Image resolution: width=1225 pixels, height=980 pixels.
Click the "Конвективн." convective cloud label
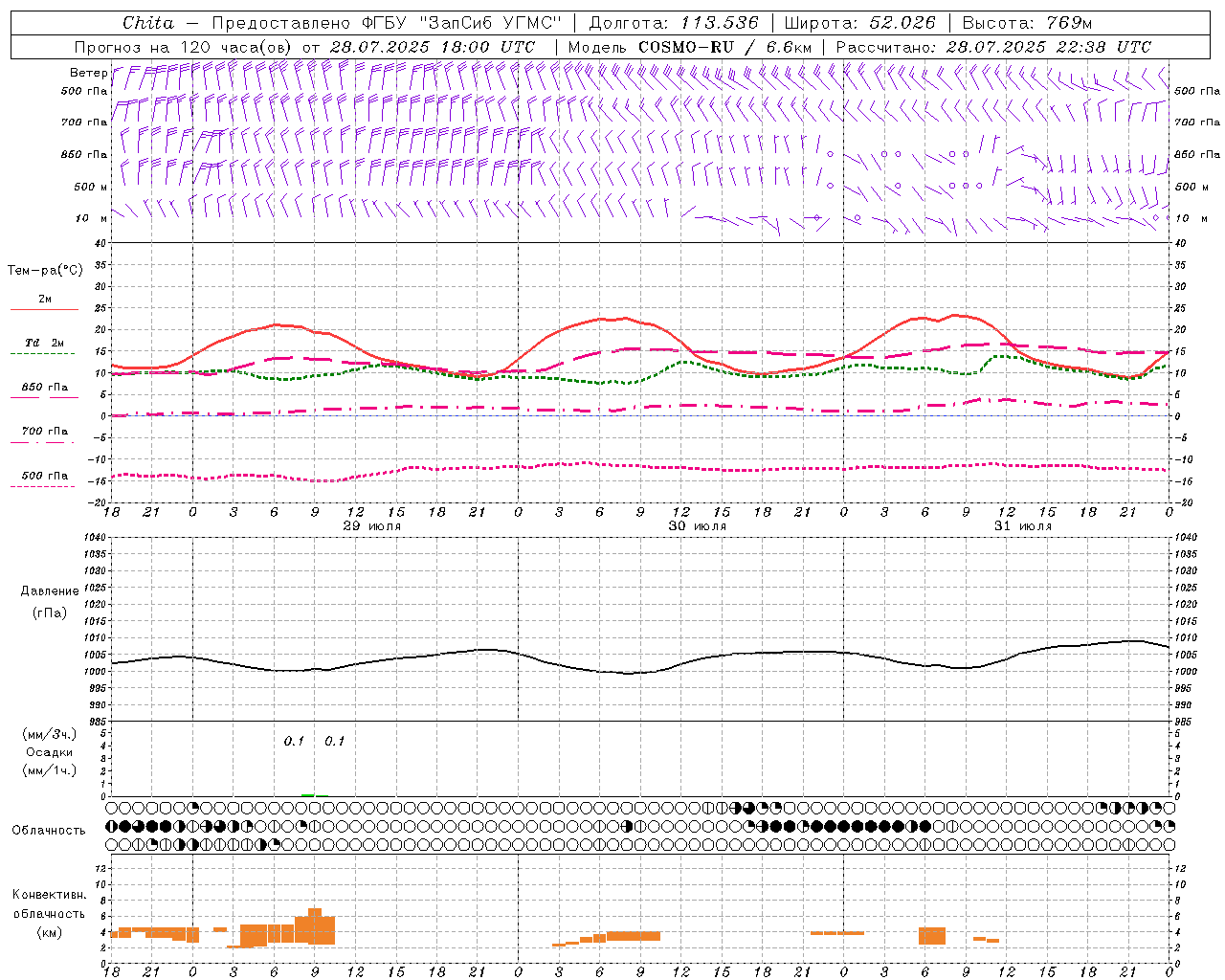pyautogui.click(x=49, y=895)
